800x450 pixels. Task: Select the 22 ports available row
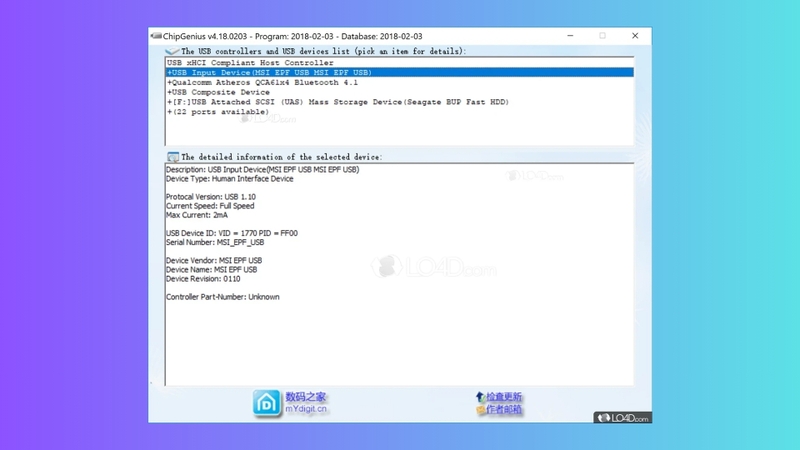point(399,112)
